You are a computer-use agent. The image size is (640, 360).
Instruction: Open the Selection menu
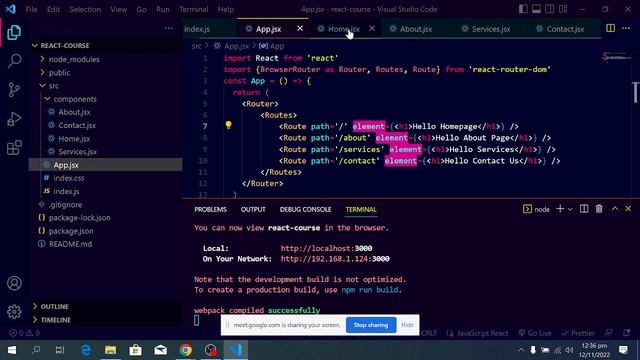tap(85, 9)
